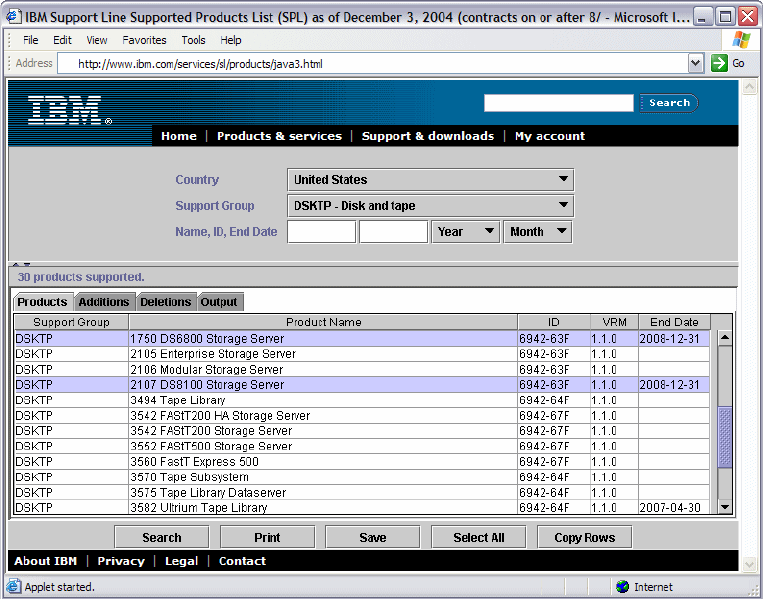Select the 3570 Tape Subsystem row

click(362, 477)
